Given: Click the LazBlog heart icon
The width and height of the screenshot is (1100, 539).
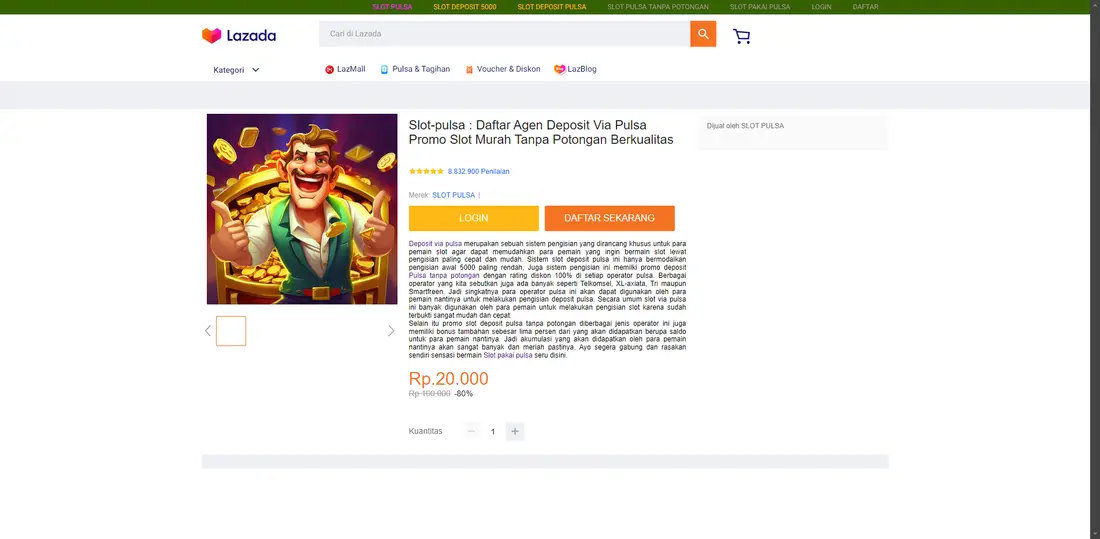Looking at the screenshot, I should [560, 69].
